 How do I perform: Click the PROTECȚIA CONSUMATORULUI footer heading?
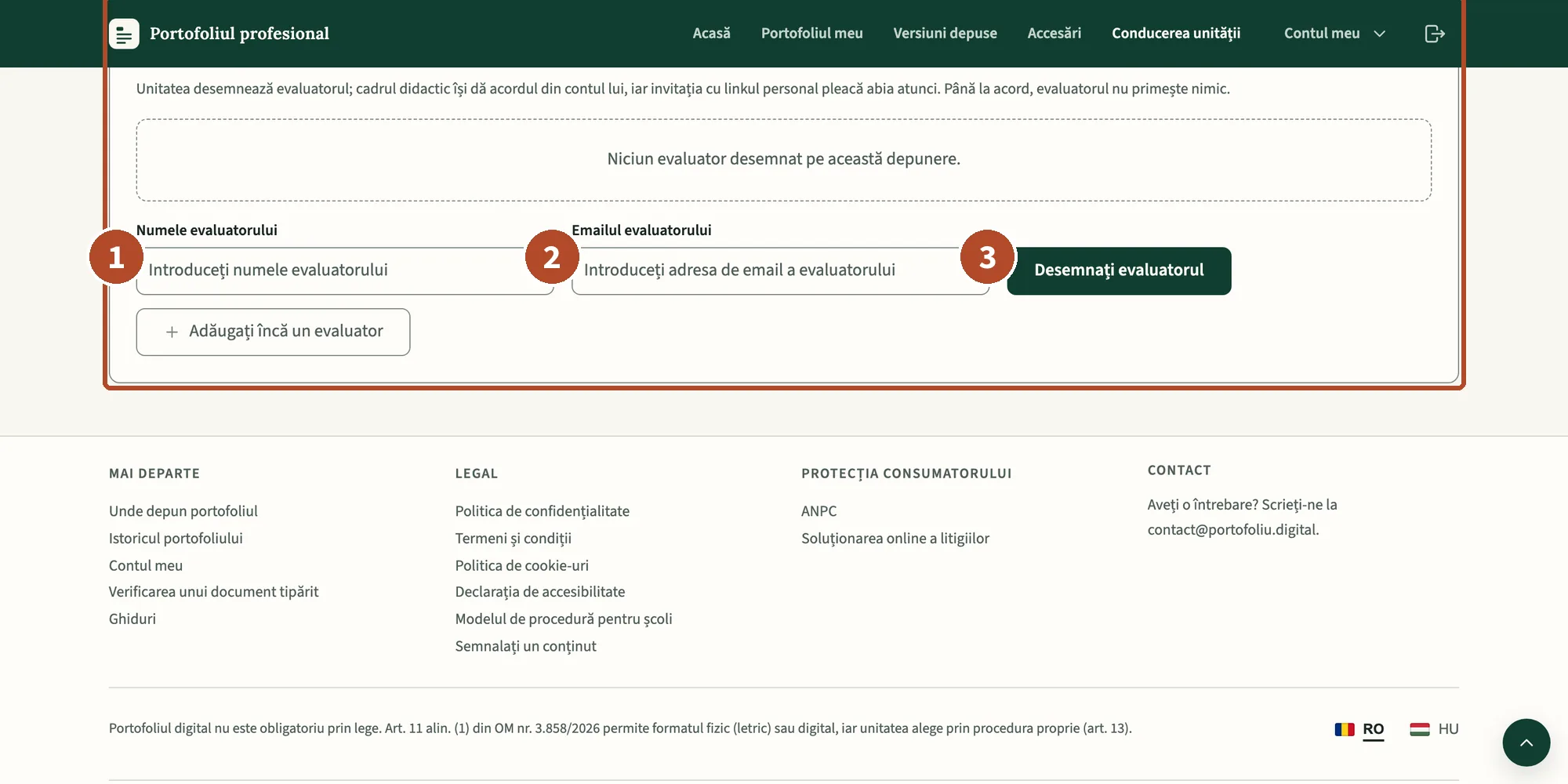pyautogui.click(x=906, y=474)
